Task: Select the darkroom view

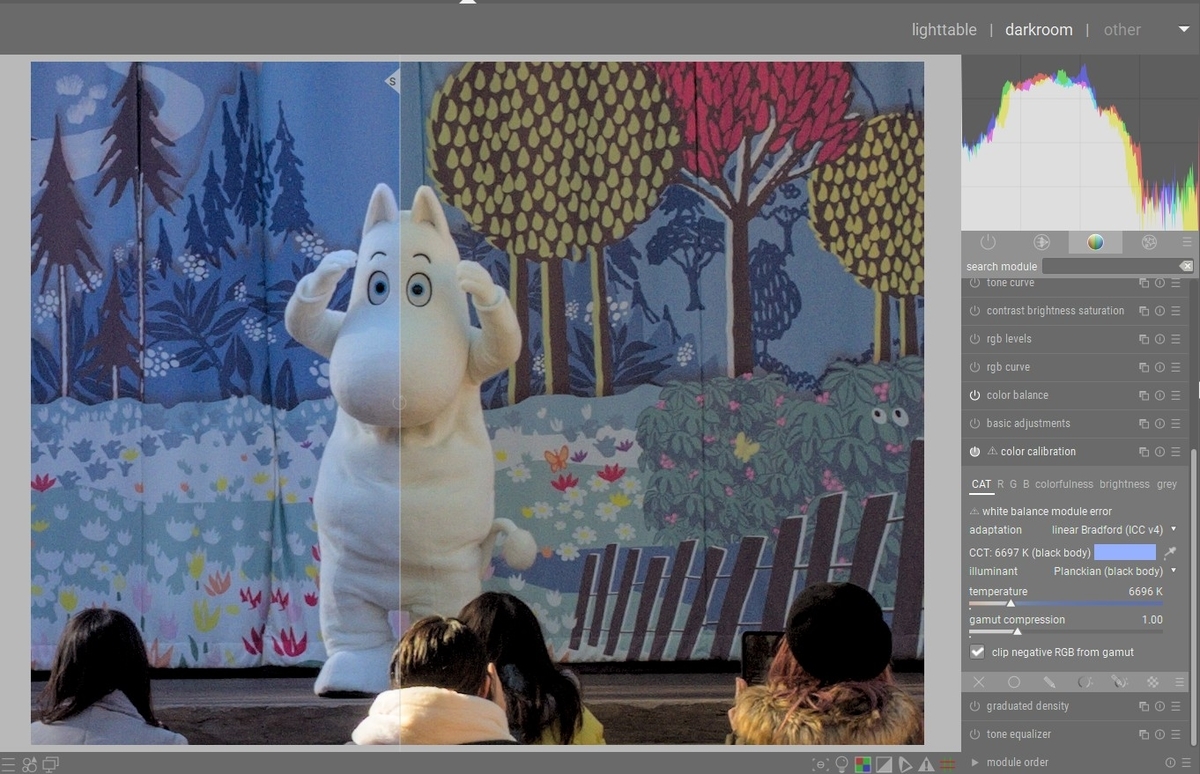Action: coord(1039,30)
